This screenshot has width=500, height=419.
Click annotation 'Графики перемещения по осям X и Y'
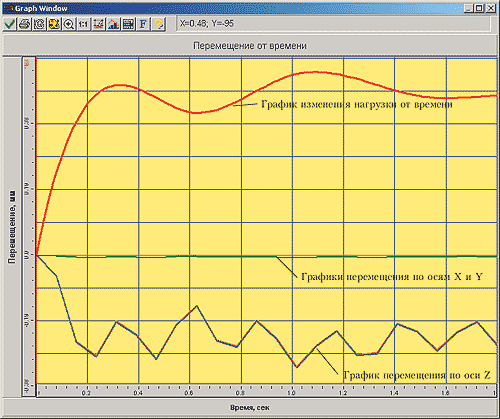tap(392, 277)
